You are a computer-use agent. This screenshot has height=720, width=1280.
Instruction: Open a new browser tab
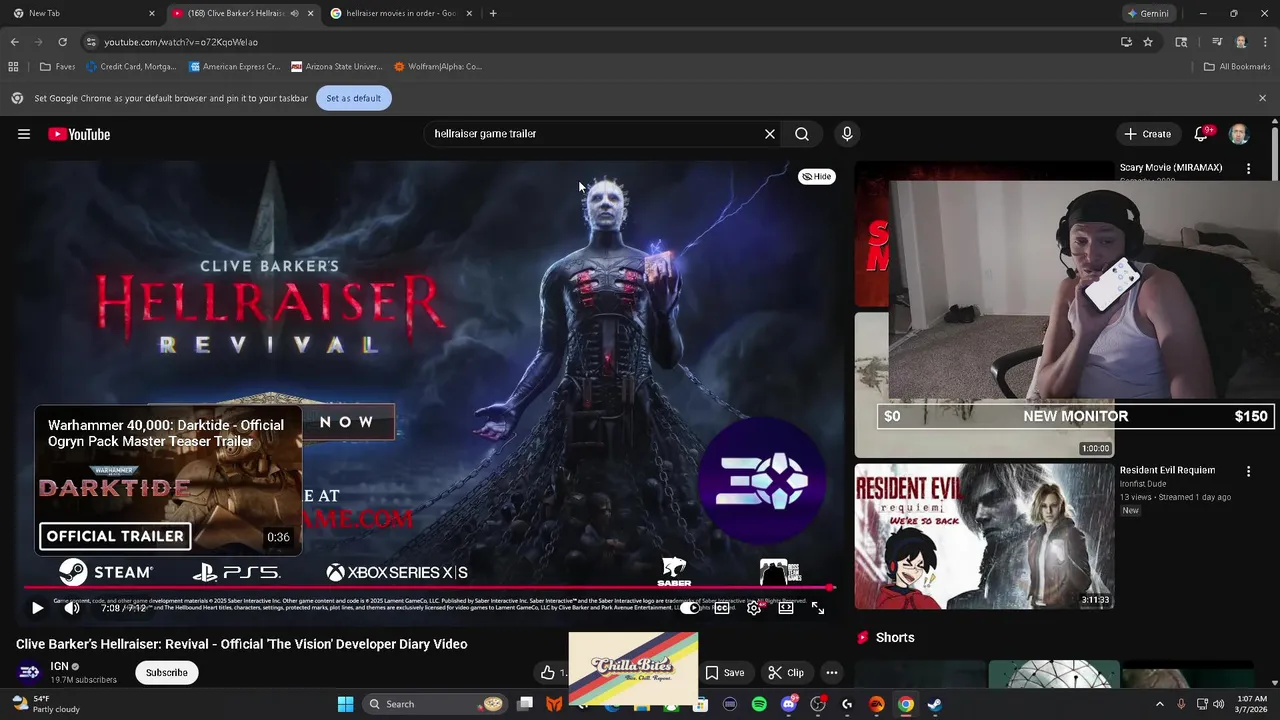493,13
